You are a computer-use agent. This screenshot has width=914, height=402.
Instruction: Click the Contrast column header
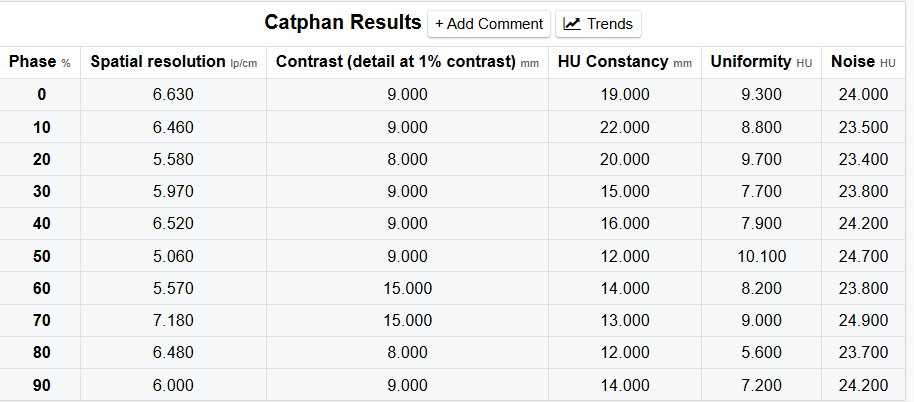pos(407,62)
